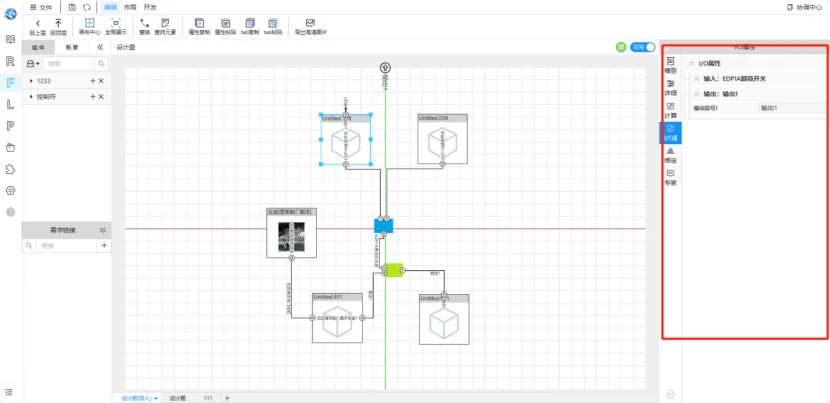Switch to the 布局 tab
The height and width of the screenshot is (403, 830).
coord(130,7)
